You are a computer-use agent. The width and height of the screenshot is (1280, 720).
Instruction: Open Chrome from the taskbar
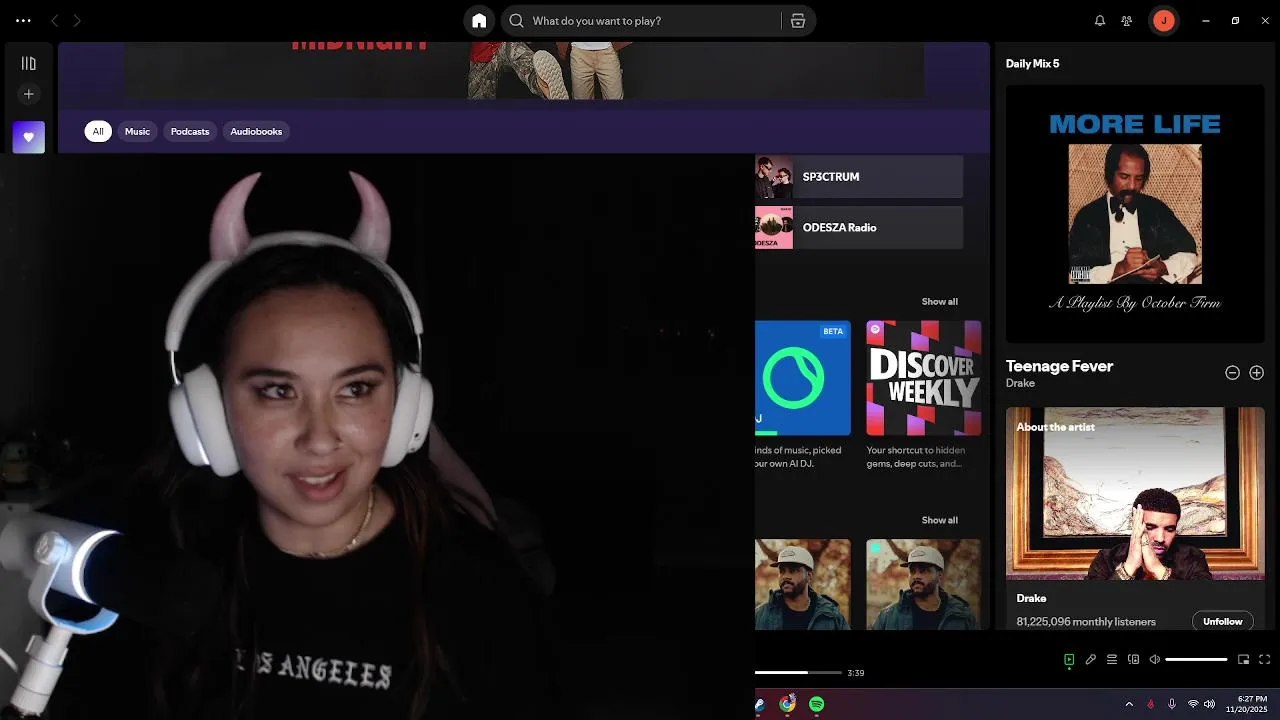[x=788, y=704]
